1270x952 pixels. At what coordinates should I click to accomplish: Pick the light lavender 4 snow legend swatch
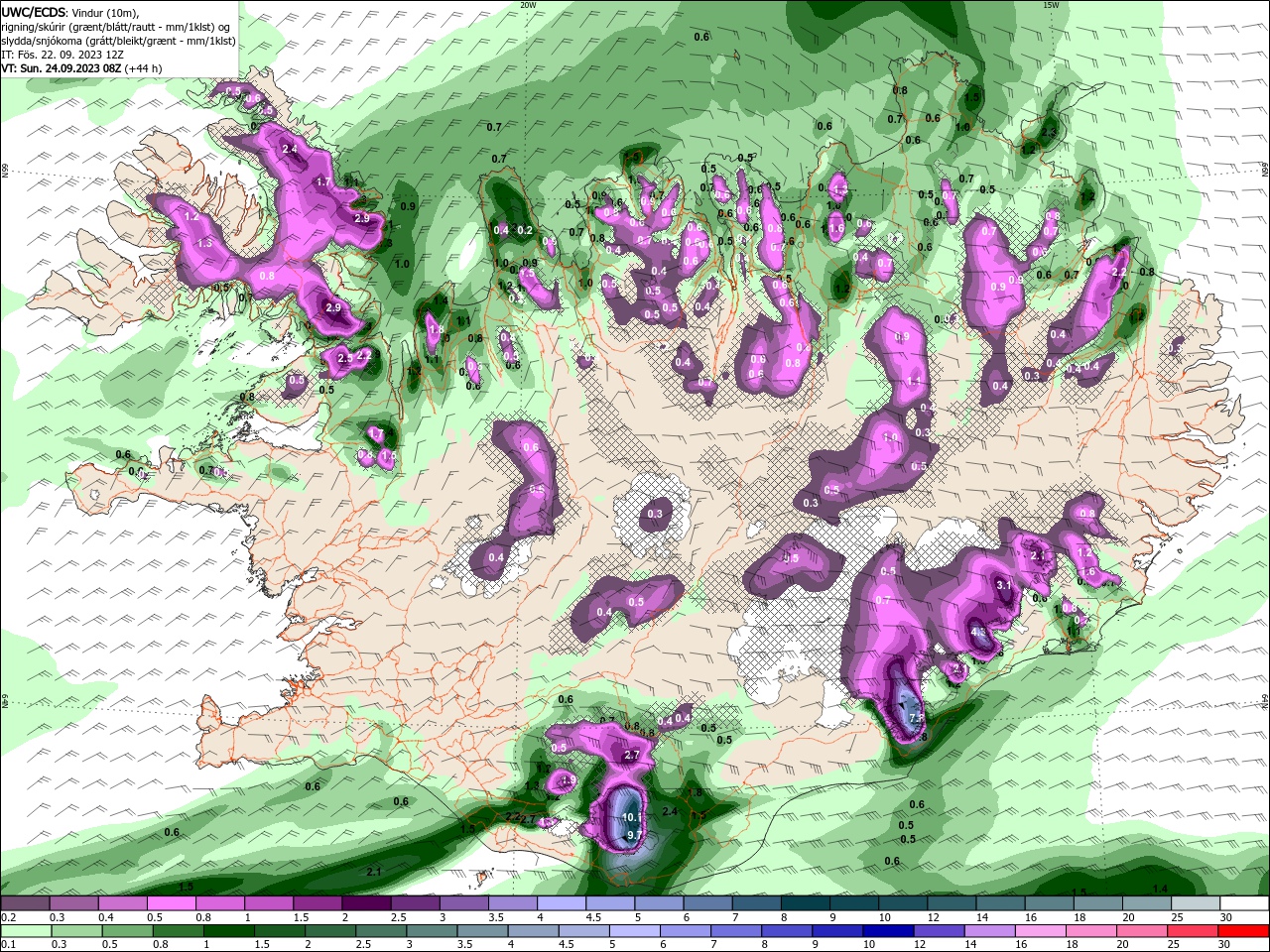click(x=561, y=903)
